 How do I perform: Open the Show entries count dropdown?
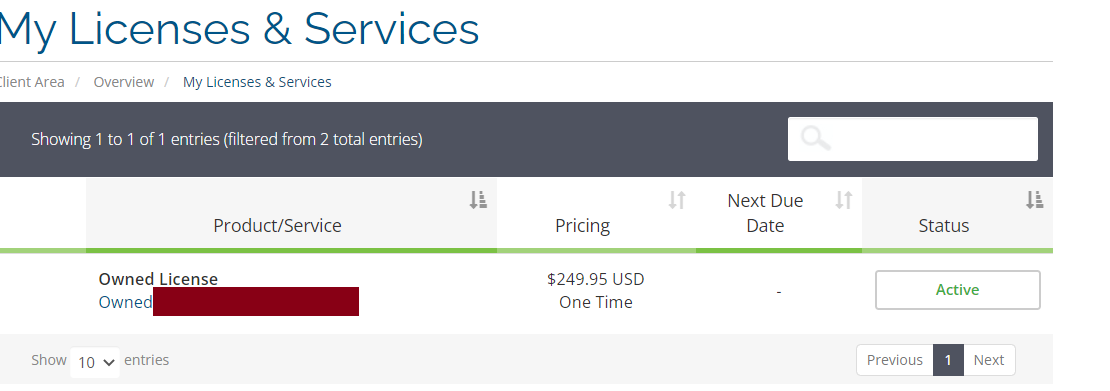(95, 362)
